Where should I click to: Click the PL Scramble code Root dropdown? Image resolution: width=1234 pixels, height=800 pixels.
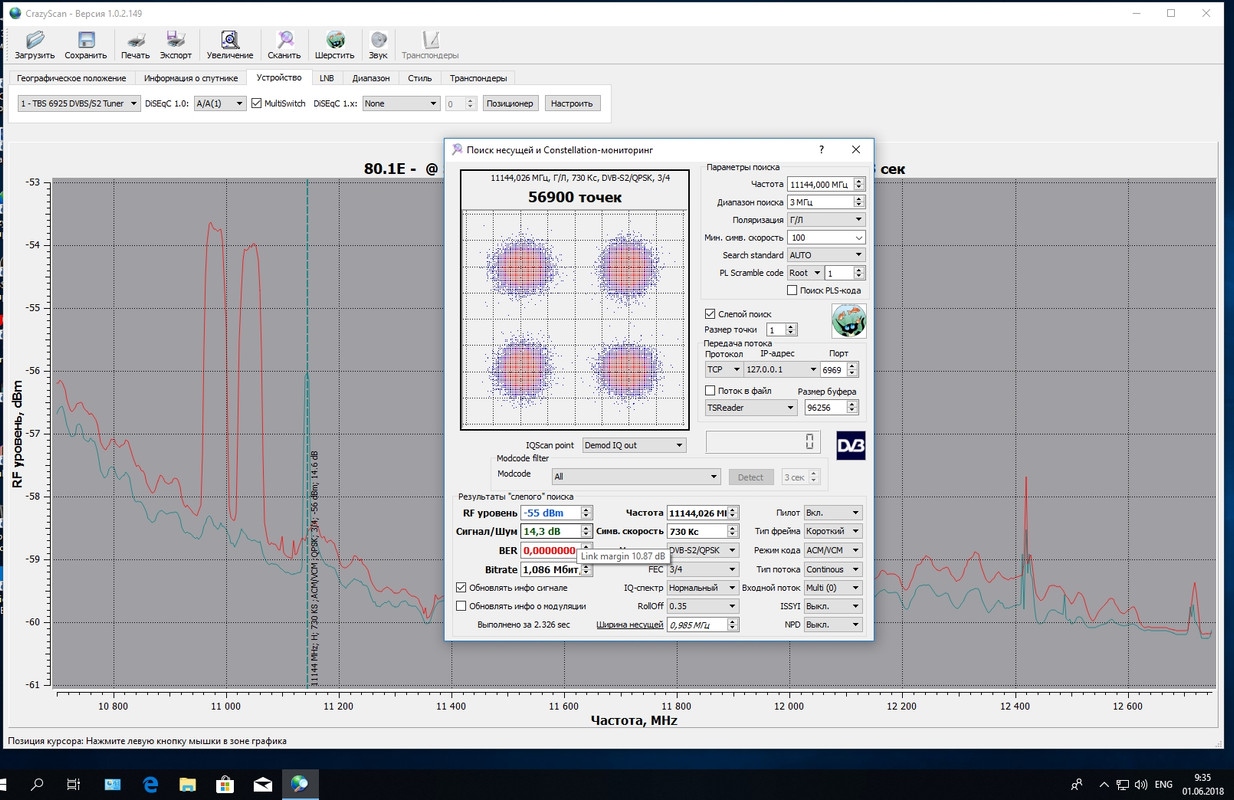[x=804, y=273]
